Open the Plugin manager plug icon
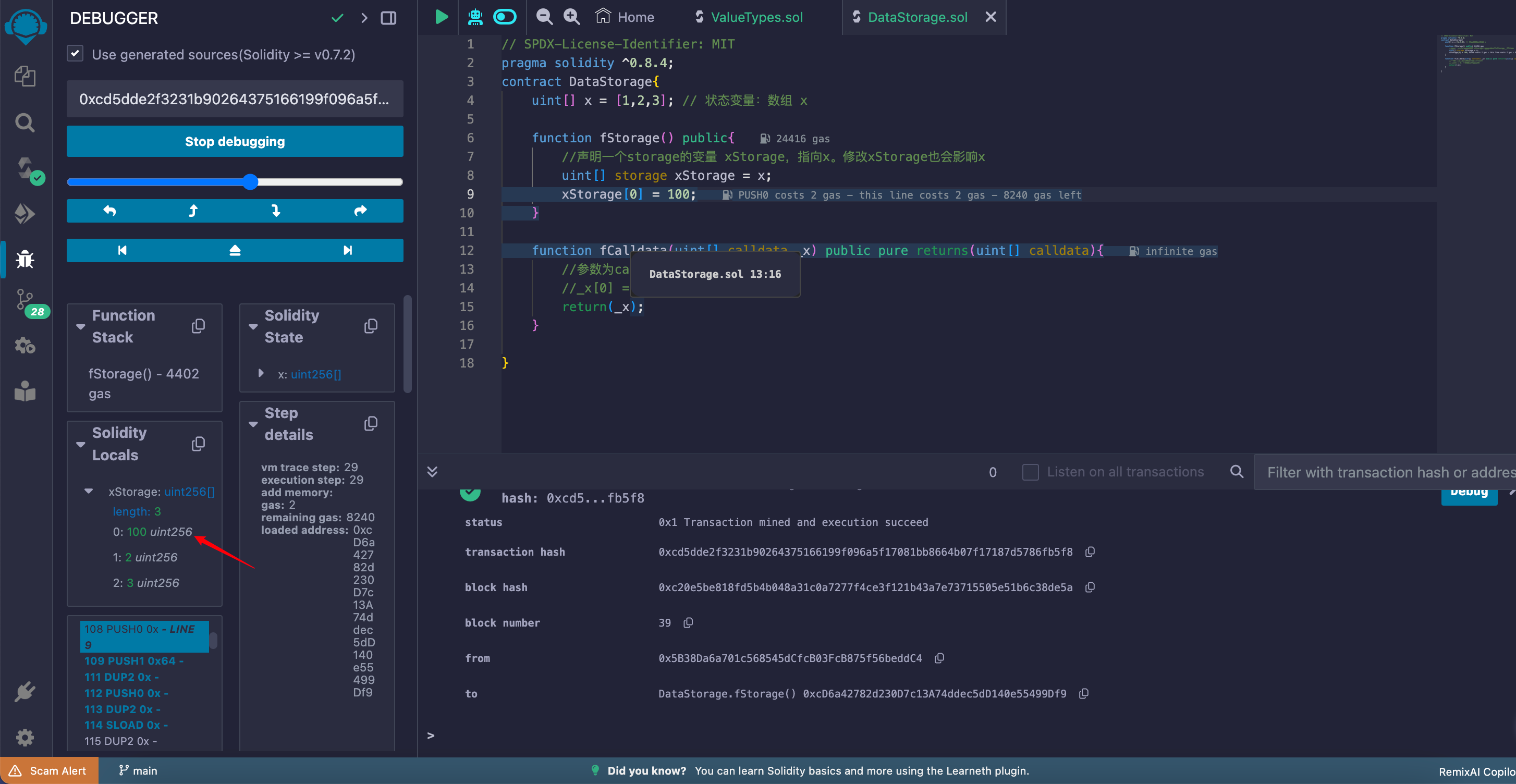The width and height of the screenshot is (1516, 784). 25,692
